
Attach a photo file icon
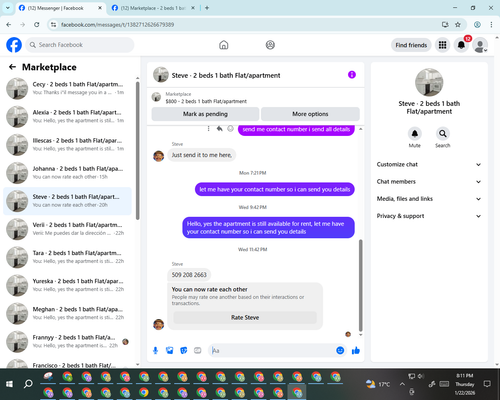[x=169, y=350]
